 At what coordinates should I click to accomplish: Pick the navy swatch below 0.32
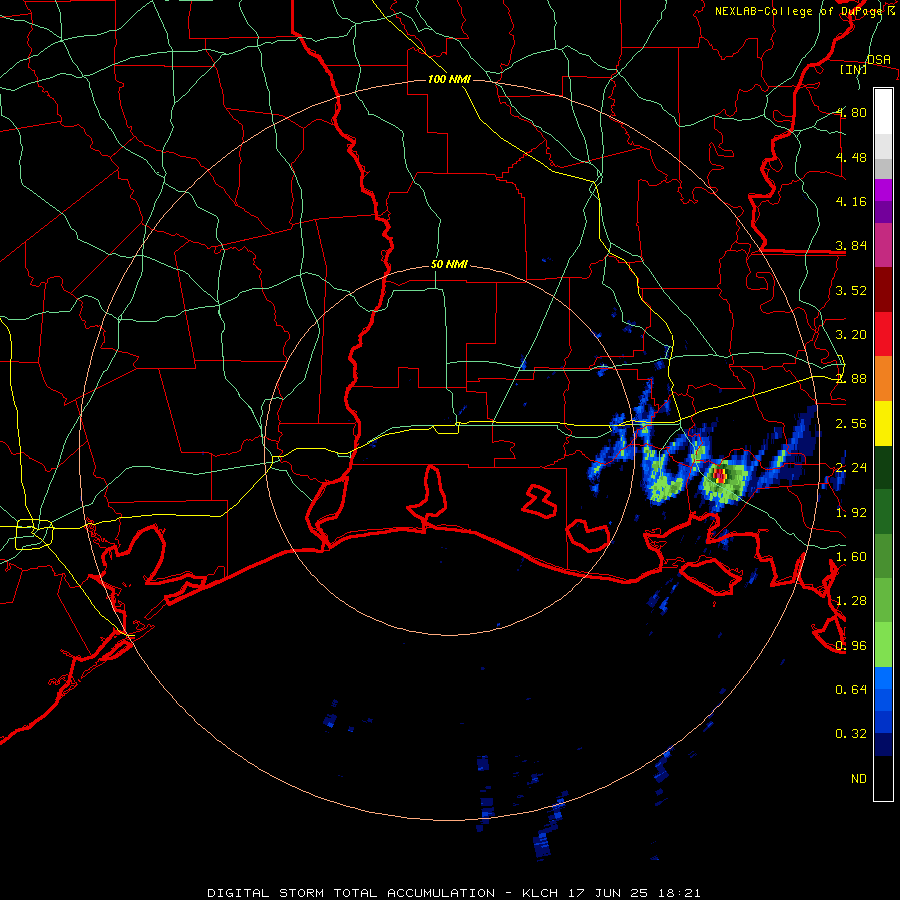click(x=883, y=744)
